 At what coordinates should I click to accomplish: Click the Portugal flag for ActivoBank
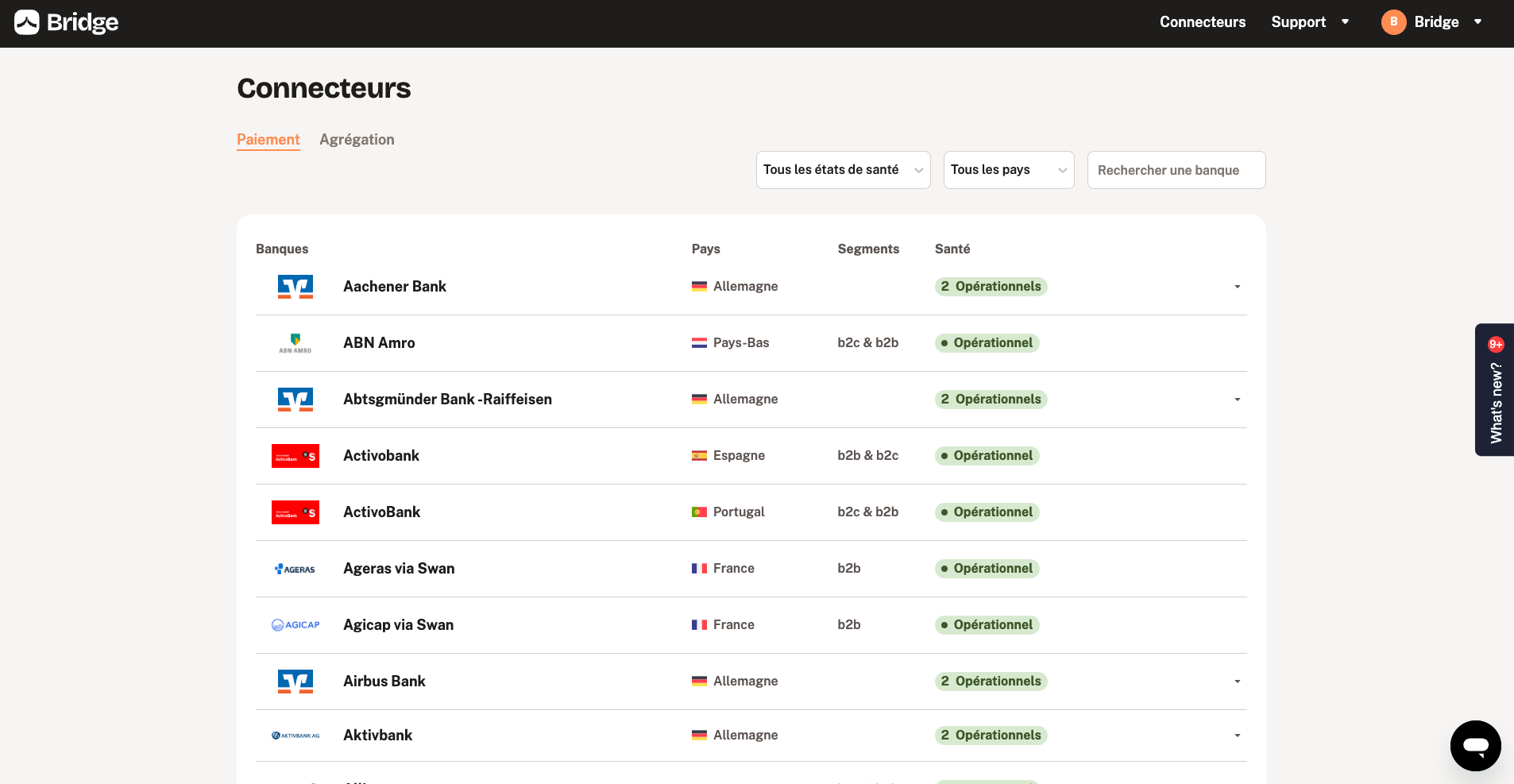click(699, 512)
